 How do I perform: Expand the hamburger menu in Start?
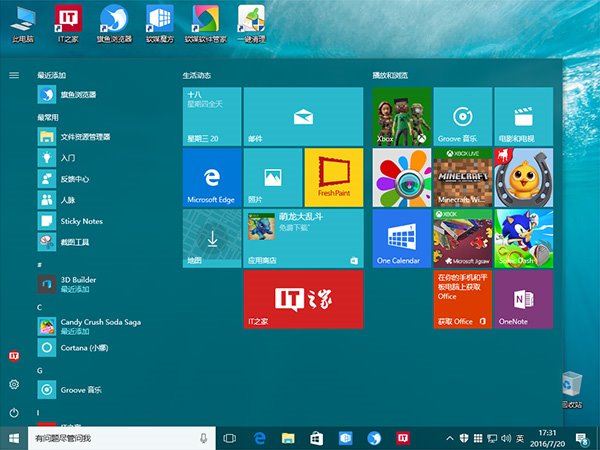(14, 75)
